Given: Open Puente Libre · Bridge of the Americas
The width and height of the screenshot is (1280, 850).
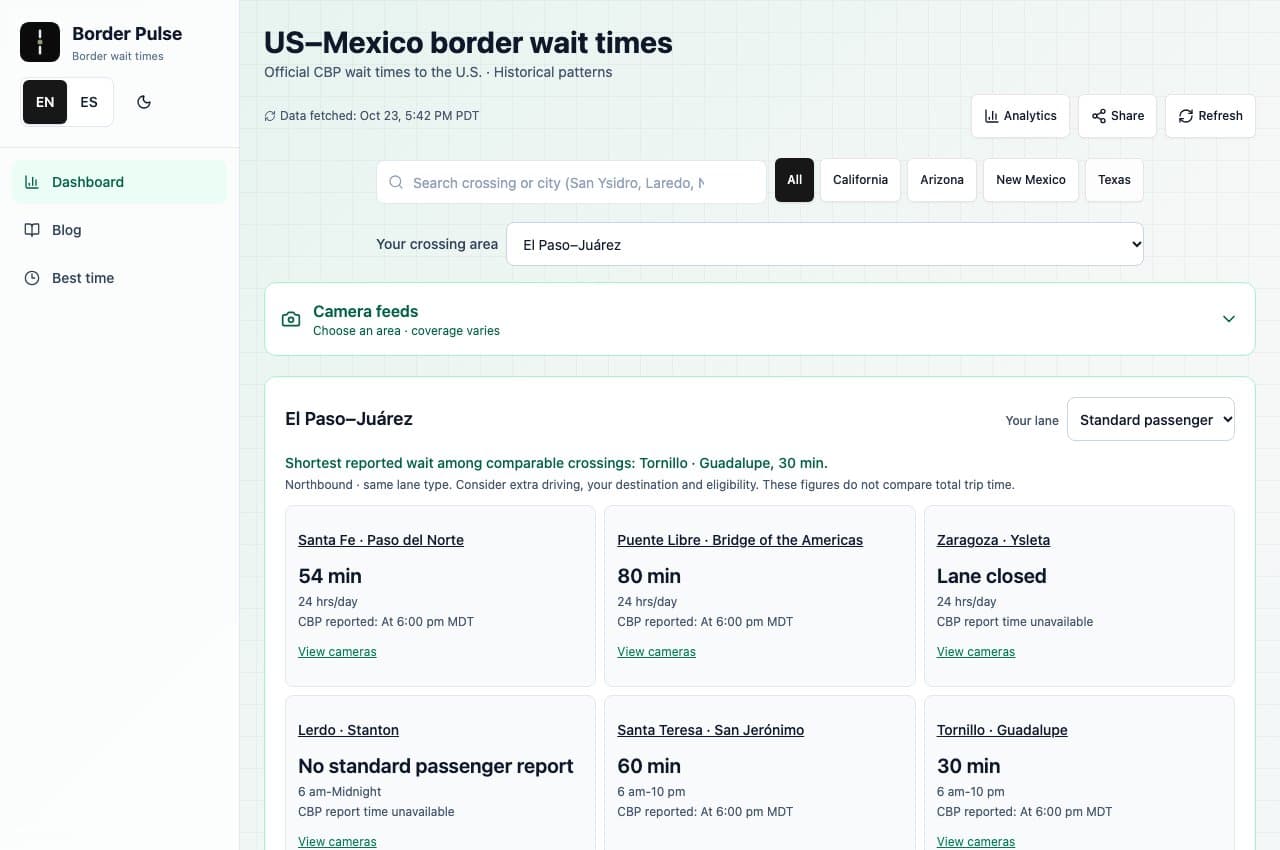Looking at the screenshot, I should tap(740, 540).
